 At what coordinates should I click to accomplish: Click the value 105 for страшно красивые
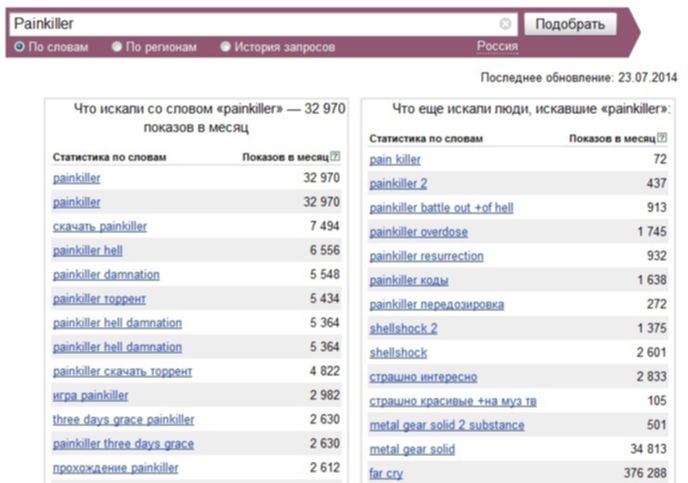tap(657, 400)
